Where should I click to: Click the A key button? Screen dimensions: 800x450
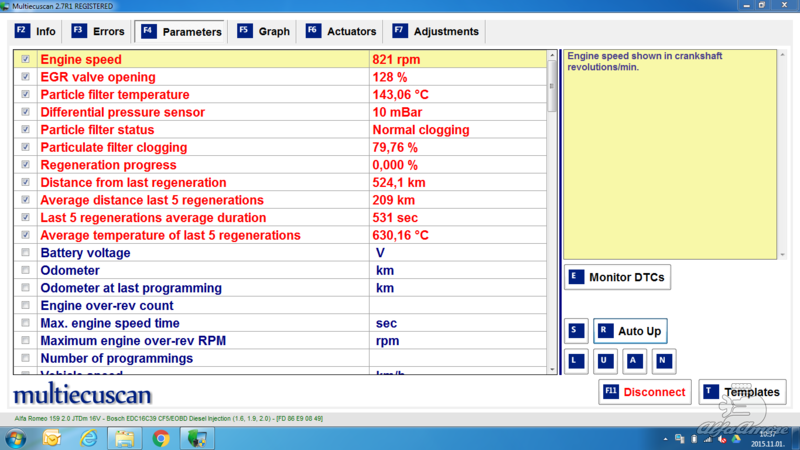click(x=634, y=361)
